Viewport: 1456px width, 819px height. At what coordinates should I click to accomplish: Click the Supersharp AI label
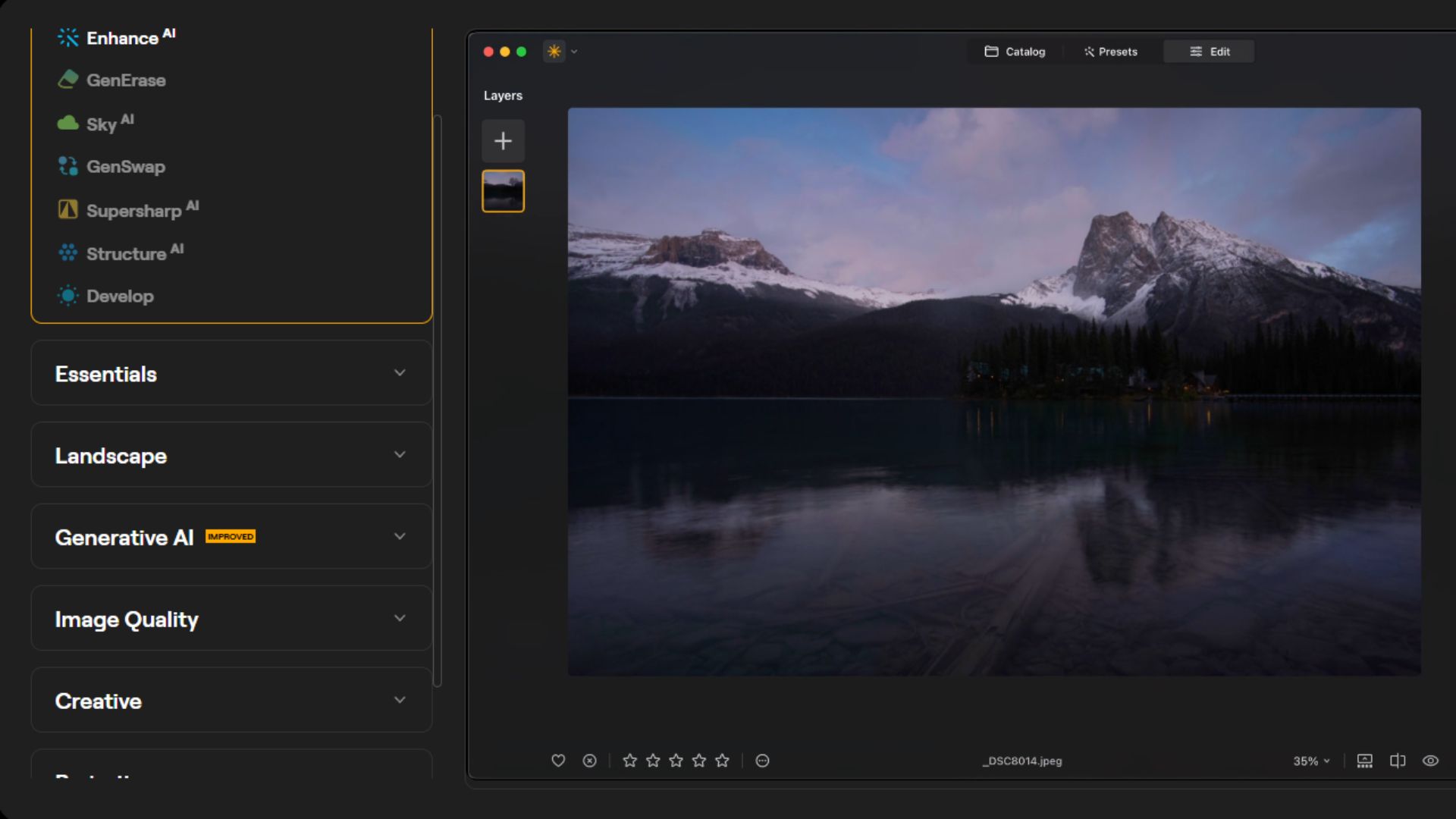(x=143, y=209)
